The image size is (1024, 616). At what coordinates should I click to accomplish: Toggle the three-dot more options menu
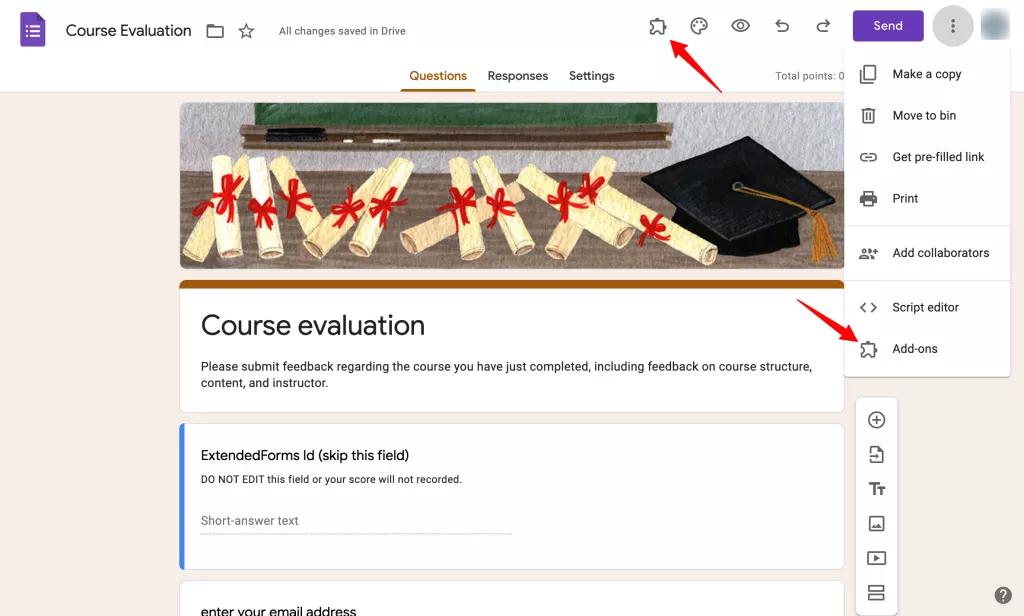(953, 26)
